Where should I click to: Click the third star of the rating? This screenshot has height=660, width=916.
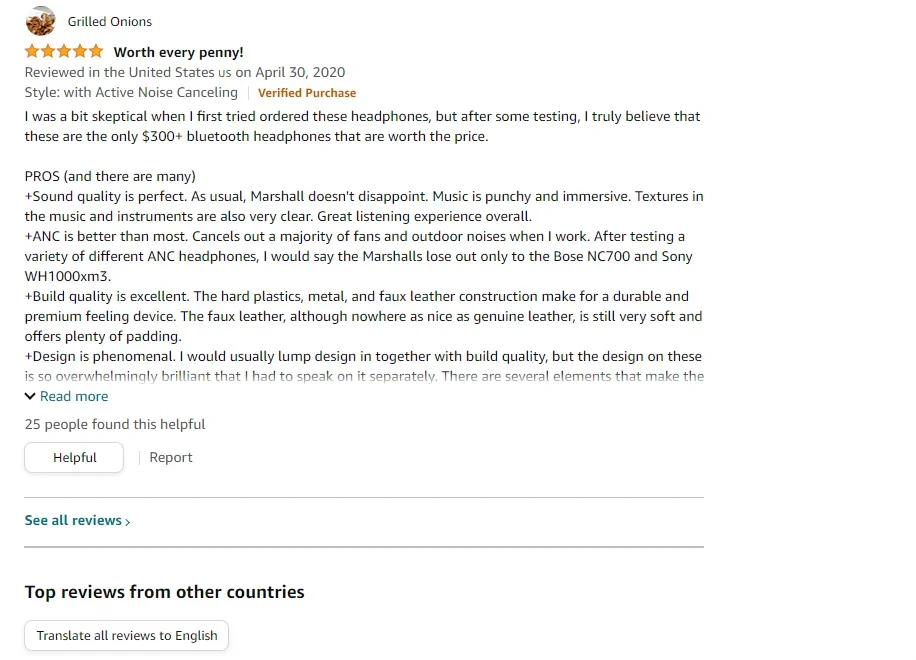(64, 51)
